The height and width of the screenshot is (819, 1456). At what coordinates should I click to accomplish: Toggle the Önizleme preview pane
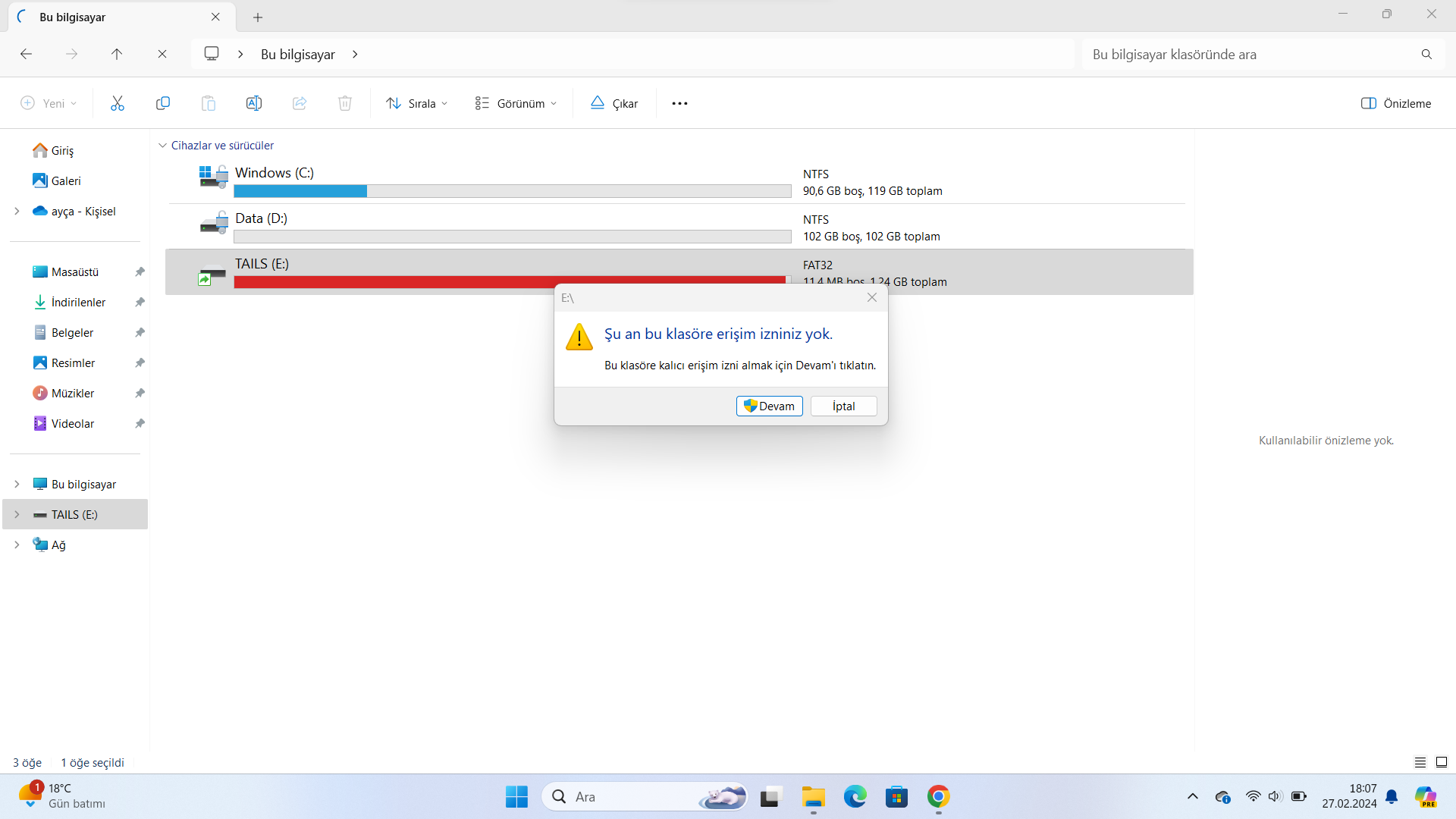point(1396,103)
